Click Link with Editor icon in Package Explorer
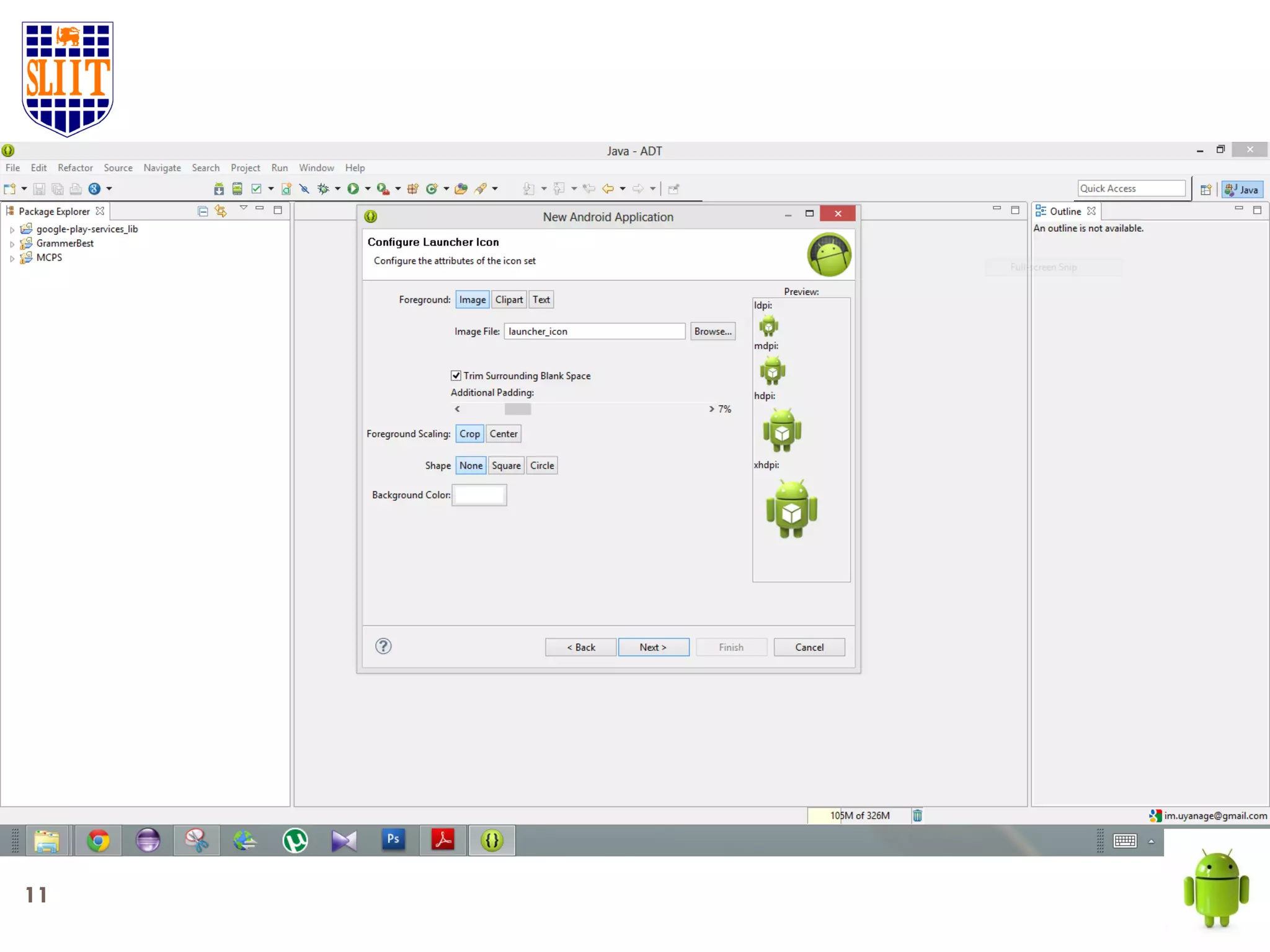 [x=221, y=211]
